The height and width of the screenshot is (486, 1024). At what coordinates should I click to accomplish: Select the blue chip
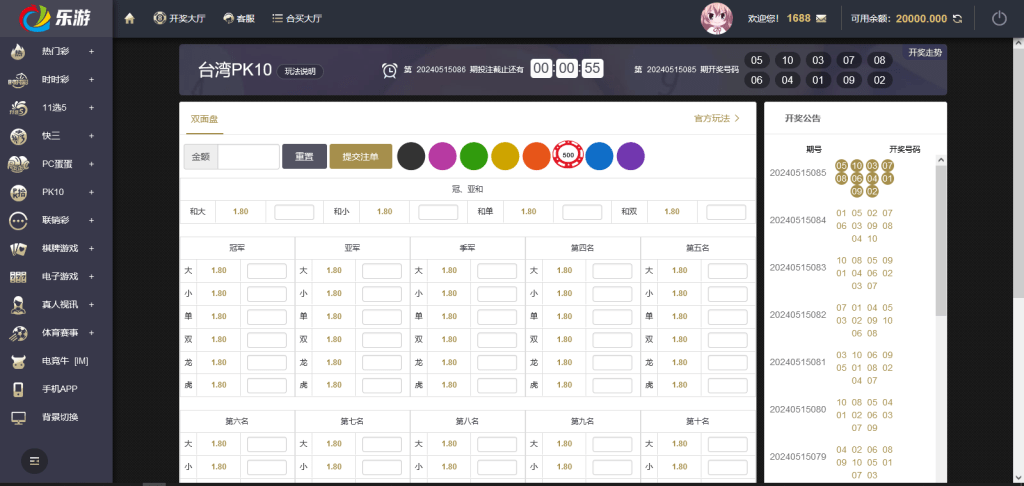click(x=600, y=155)
